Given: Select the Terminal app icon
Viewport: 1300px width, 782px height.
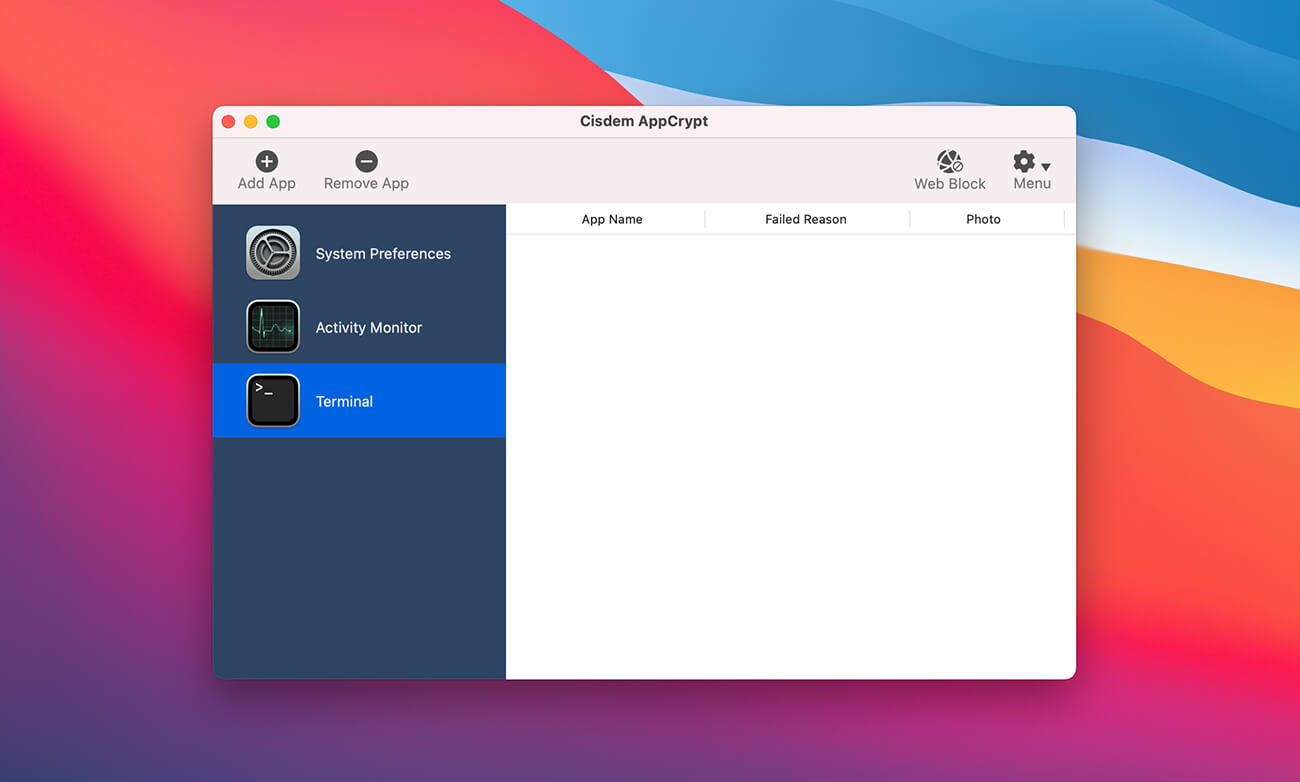Looking at the screenshot, I should tap(273, 401).
